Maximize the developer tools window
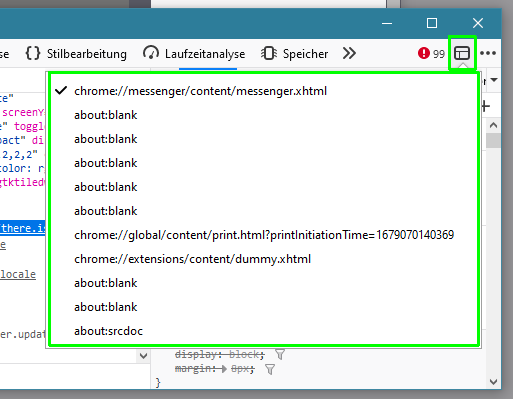The height and width of the screenshot is (399, 513). 432,23
